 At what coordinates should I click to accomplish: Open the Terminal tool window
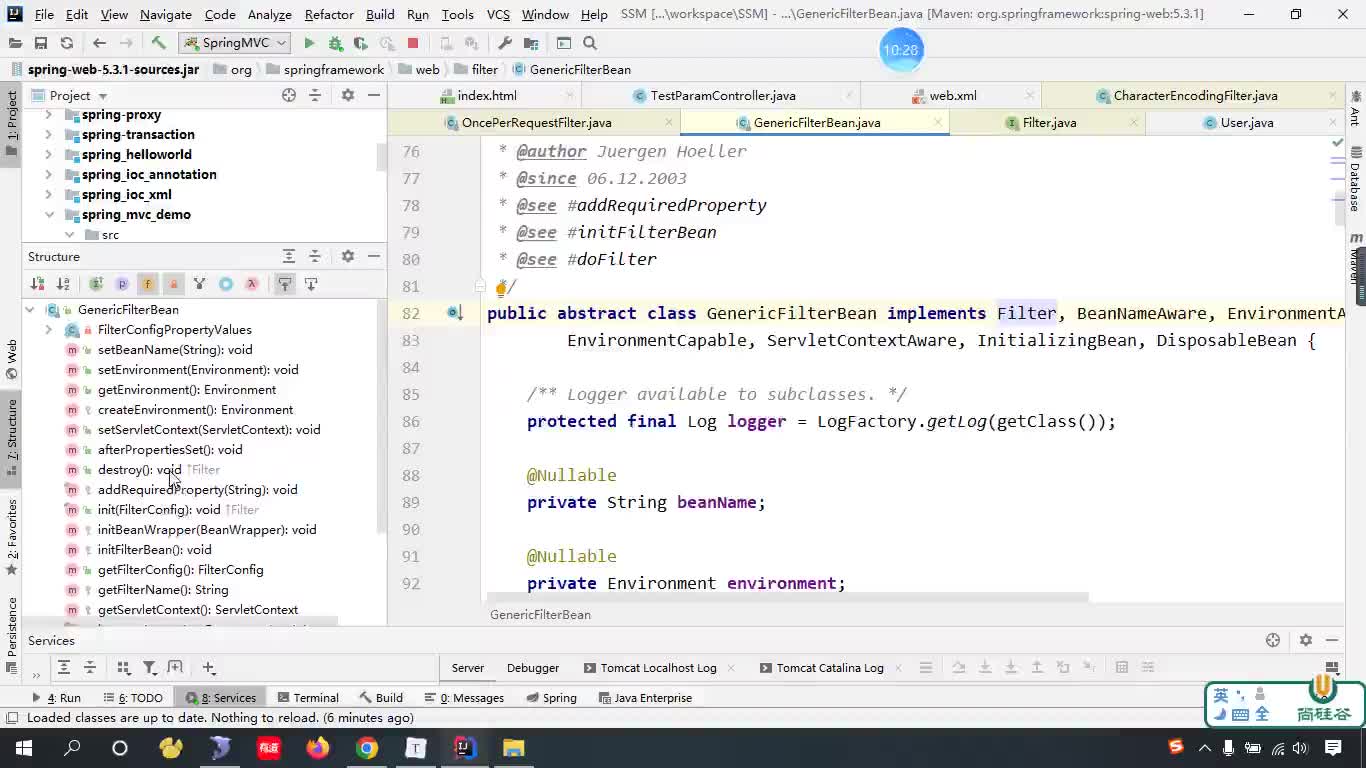[x=308, y=698]
